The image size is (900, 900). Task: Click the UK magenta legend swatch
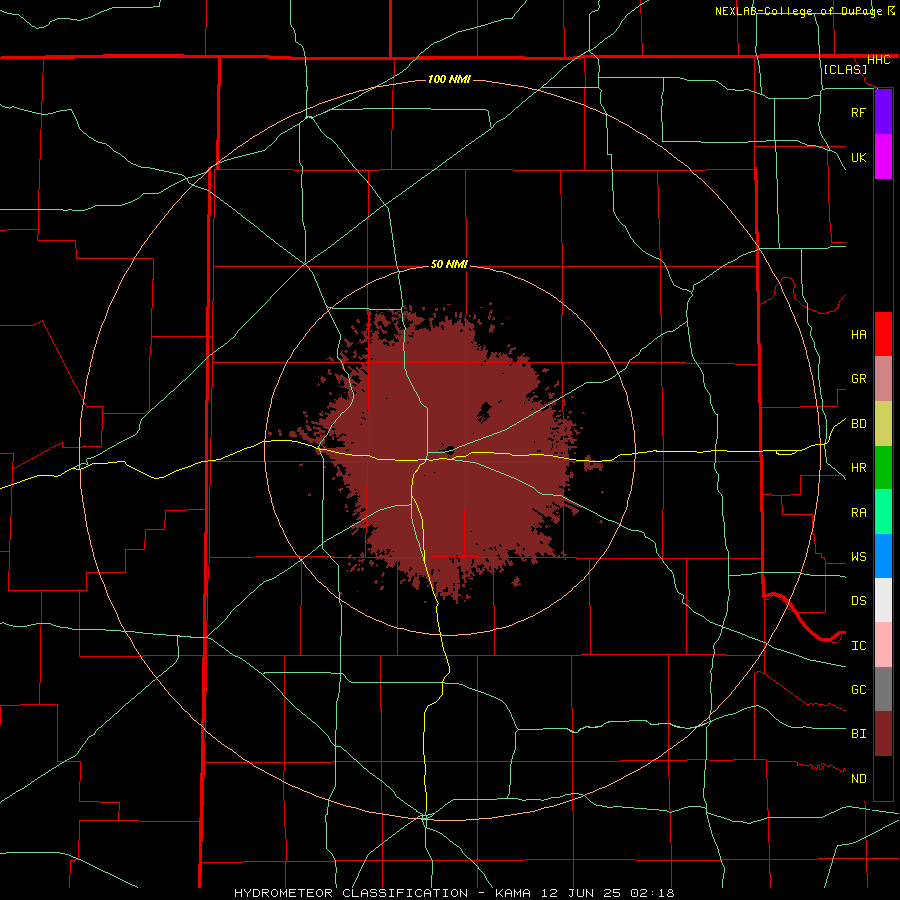(x=883, y=157)
